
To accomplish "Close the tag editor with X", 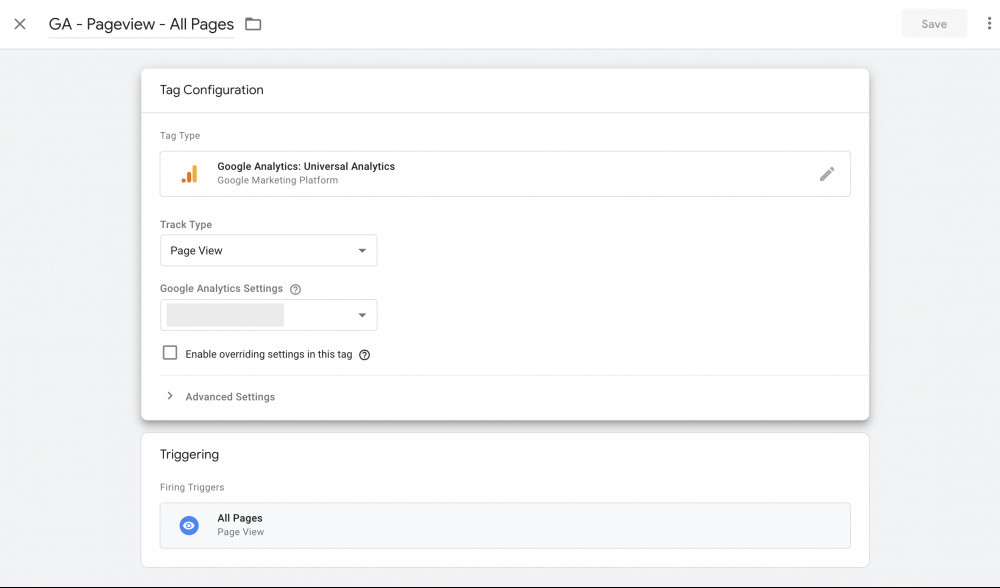I will point(20,24).
